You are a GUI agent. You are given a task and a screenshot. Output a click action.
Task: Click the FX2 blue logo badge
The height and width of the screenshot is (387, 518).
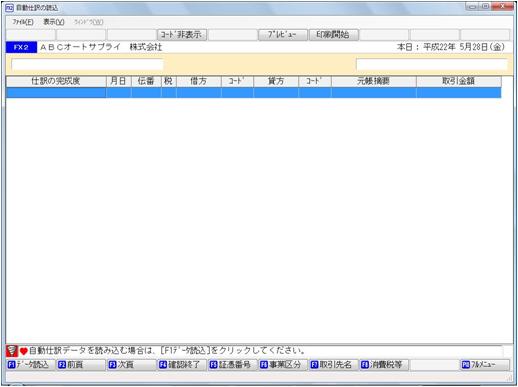coord(21,47)
